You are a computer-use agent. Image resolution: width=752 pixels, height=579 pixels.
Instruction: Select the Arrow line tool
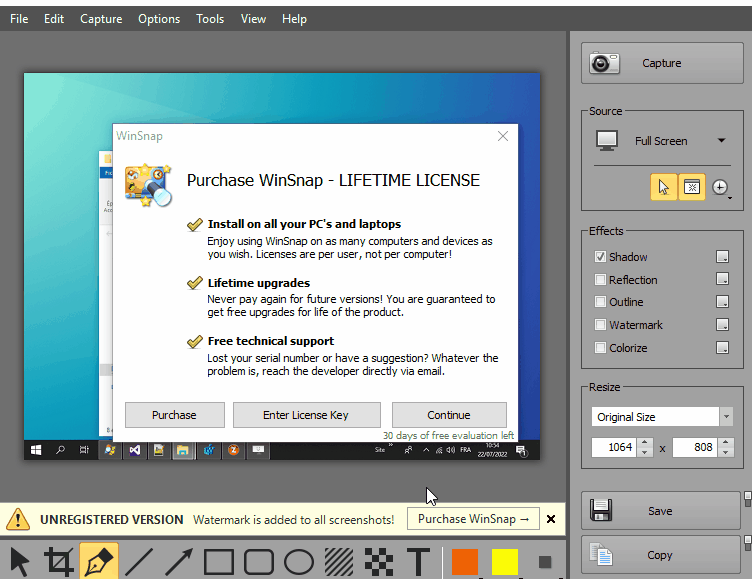pos(179,561)
